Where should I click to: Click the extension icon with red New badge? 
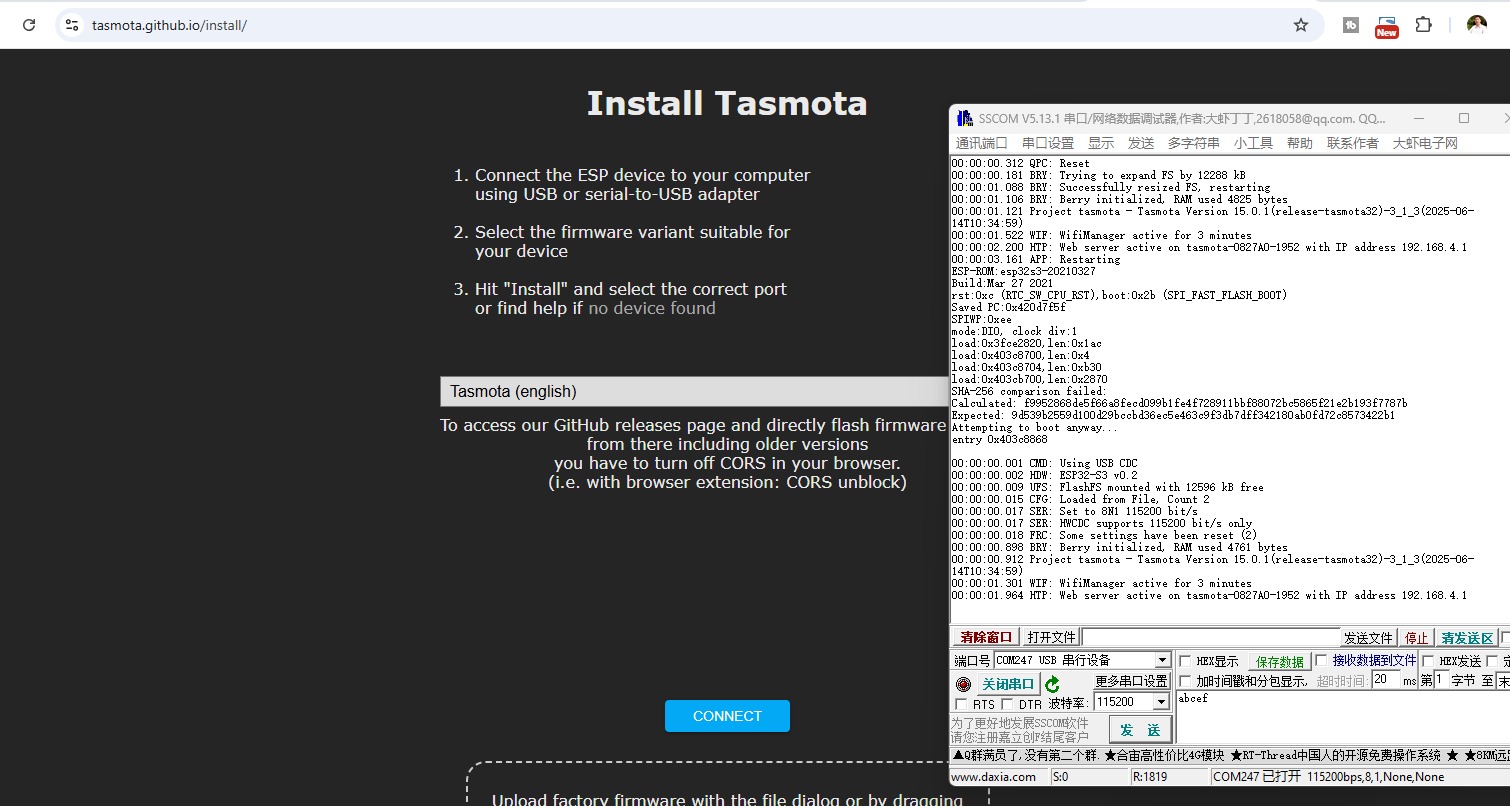click(1386, 26)
